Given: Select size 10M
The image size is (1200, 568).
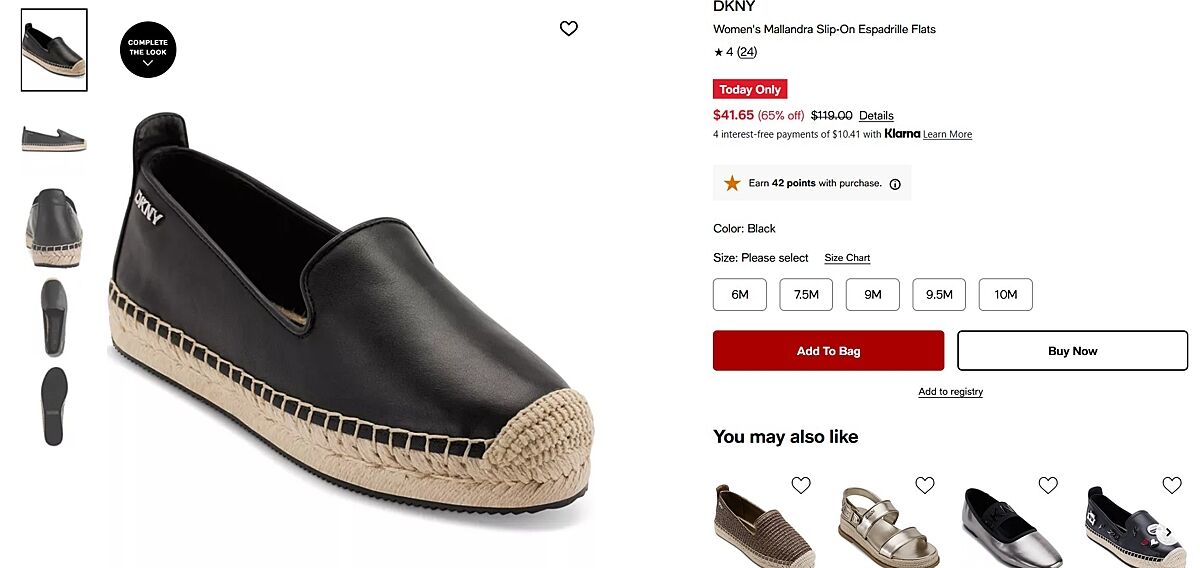Looking at the screenshot, I should (x=1005, y=295).
